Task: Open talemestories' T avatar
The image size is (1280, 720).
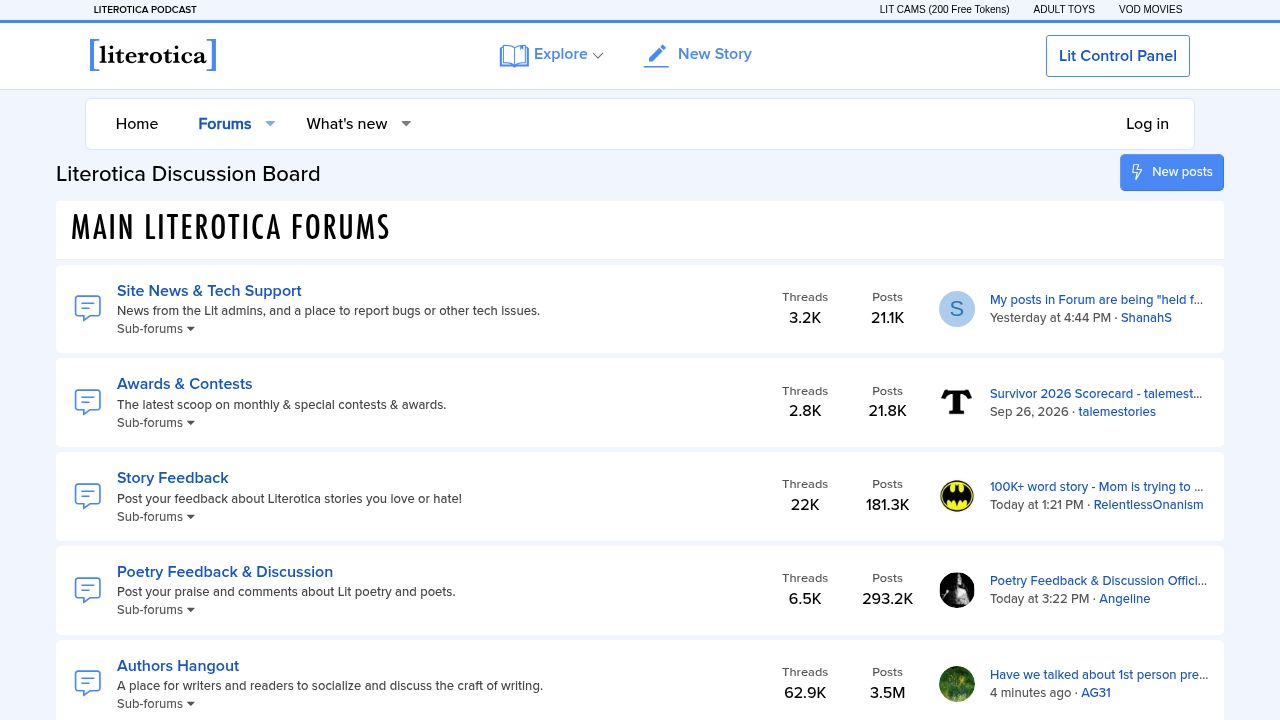Action: (x=957, y=402)
